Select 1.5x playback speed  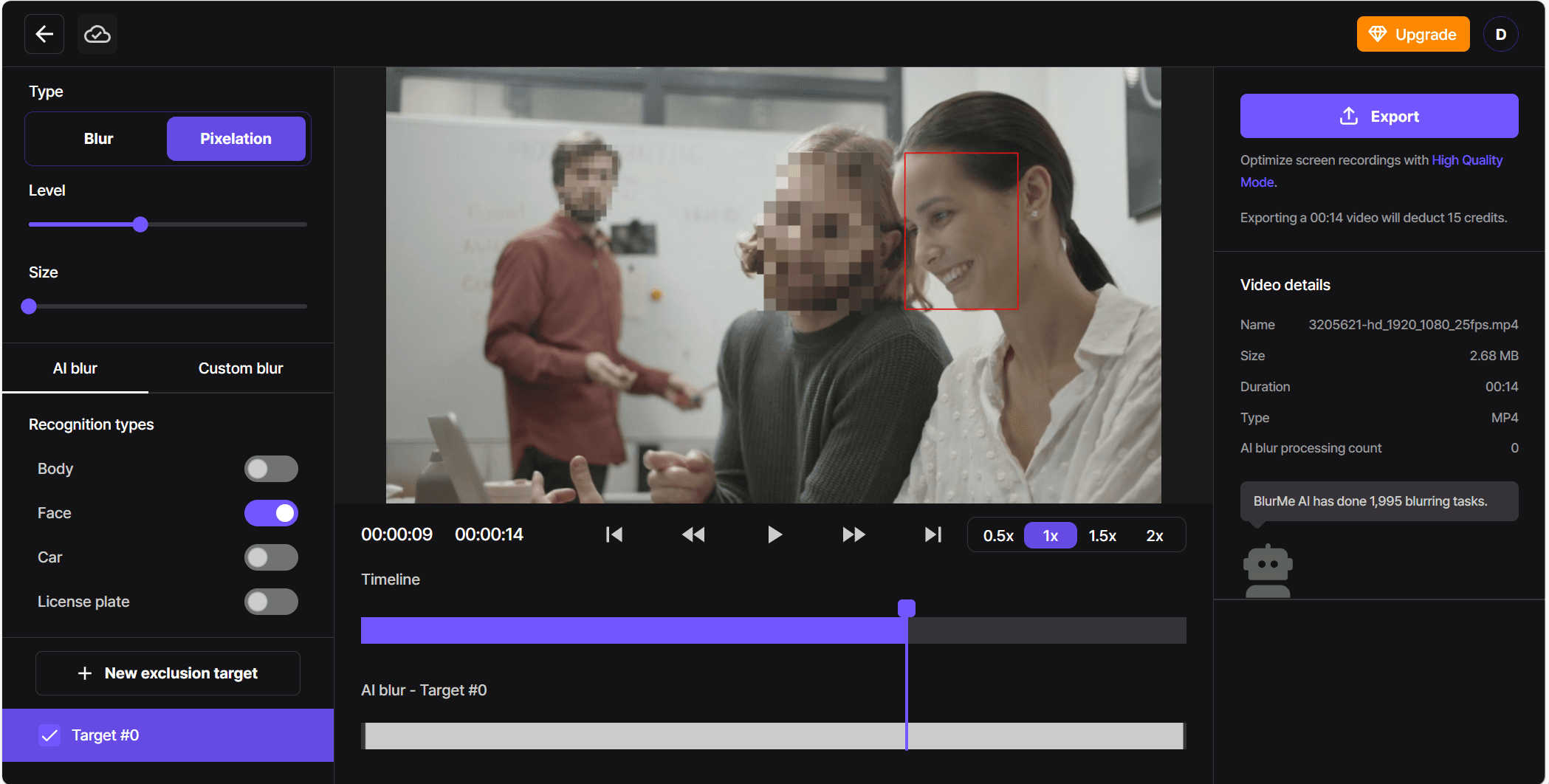click(1102, 535)
